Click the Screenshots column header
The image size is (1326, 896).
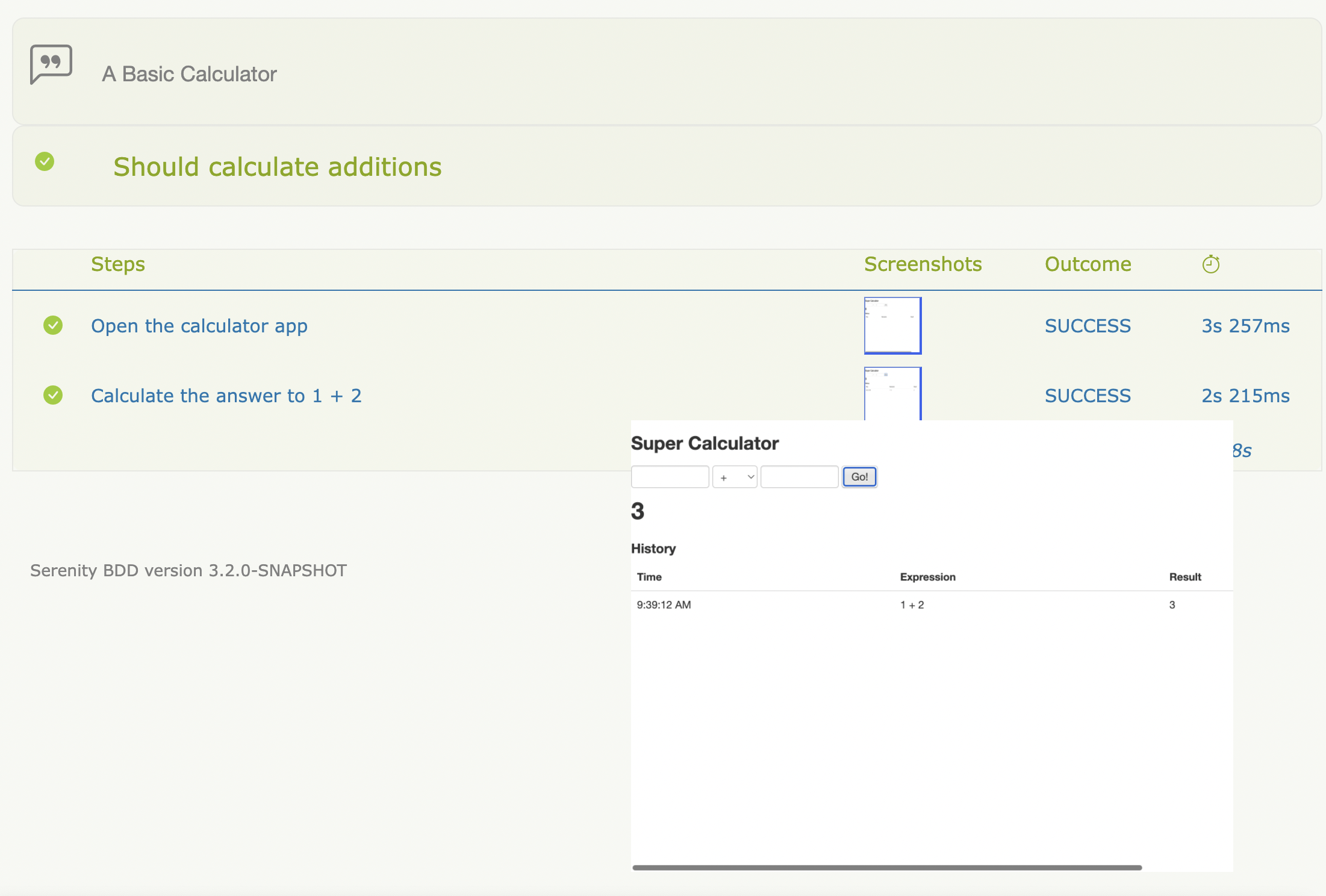click(x=923, y=264)
